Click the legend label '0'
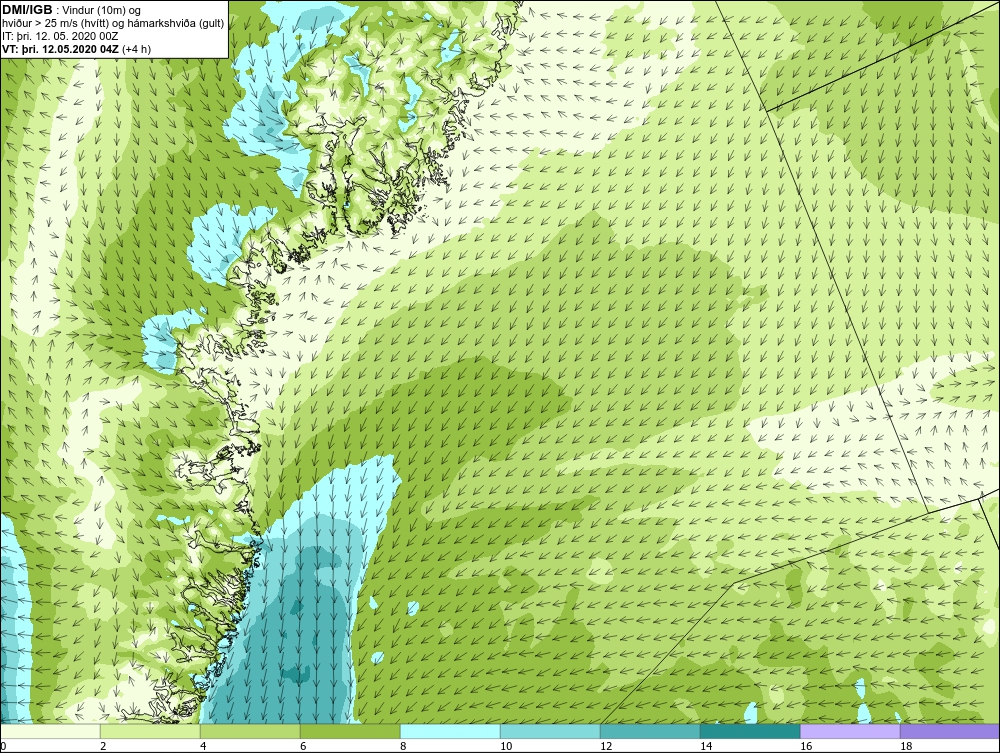Viewport: 1000px width, 753px height. point(3,746)
